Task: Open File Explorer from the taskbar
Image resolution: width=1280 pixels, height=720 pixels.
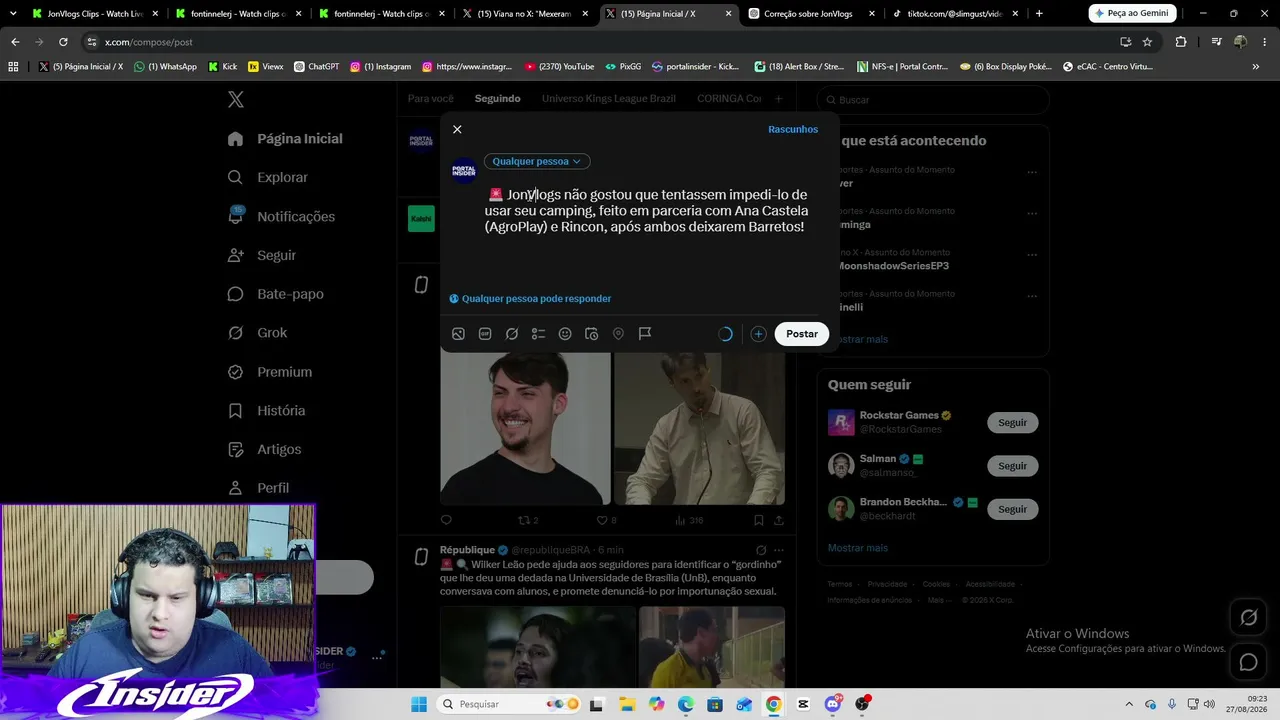Action: (x=626, y=704)
